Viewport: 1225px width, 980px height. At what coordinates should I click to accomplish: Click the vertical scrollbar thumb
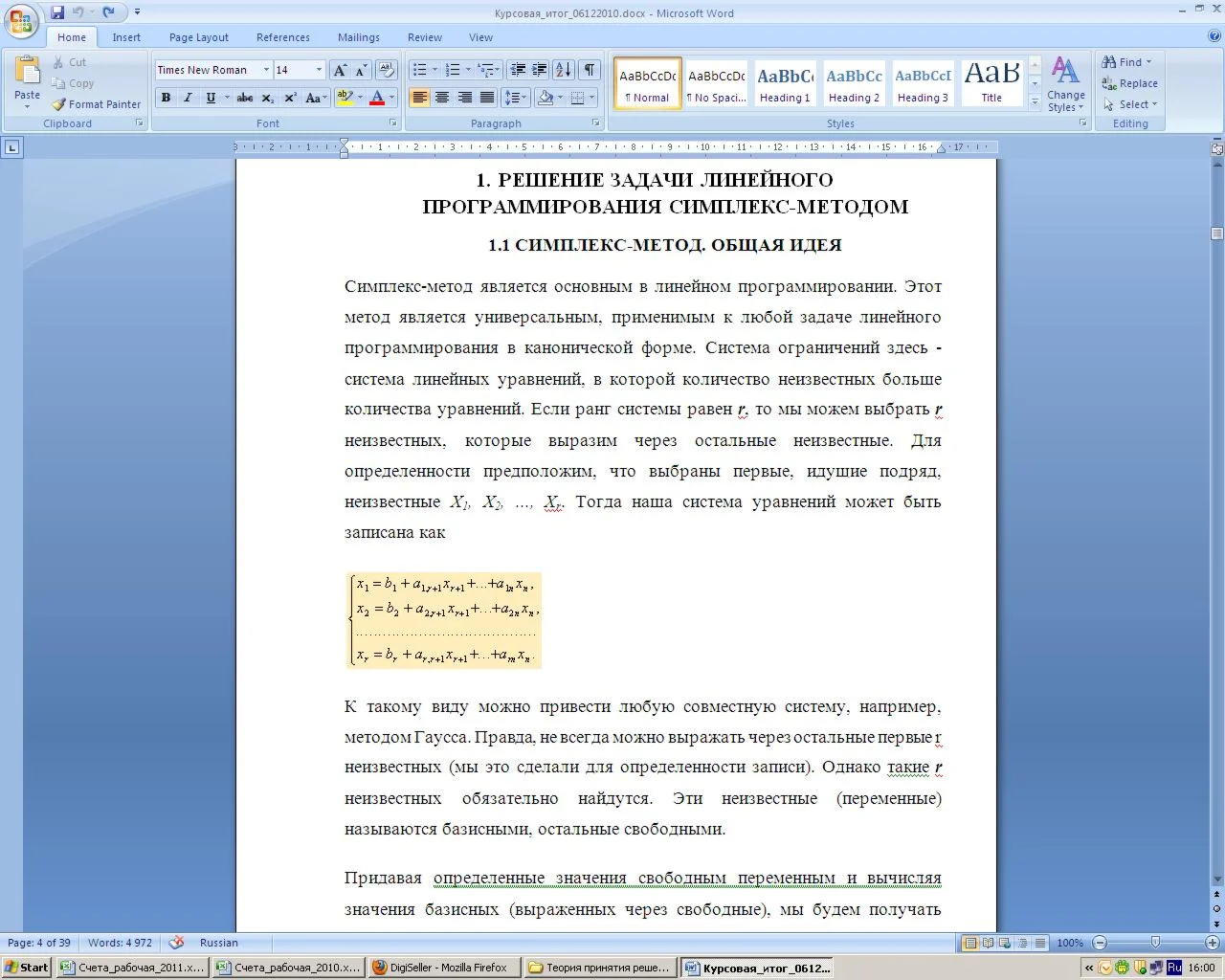click(x=1217, y=234)
